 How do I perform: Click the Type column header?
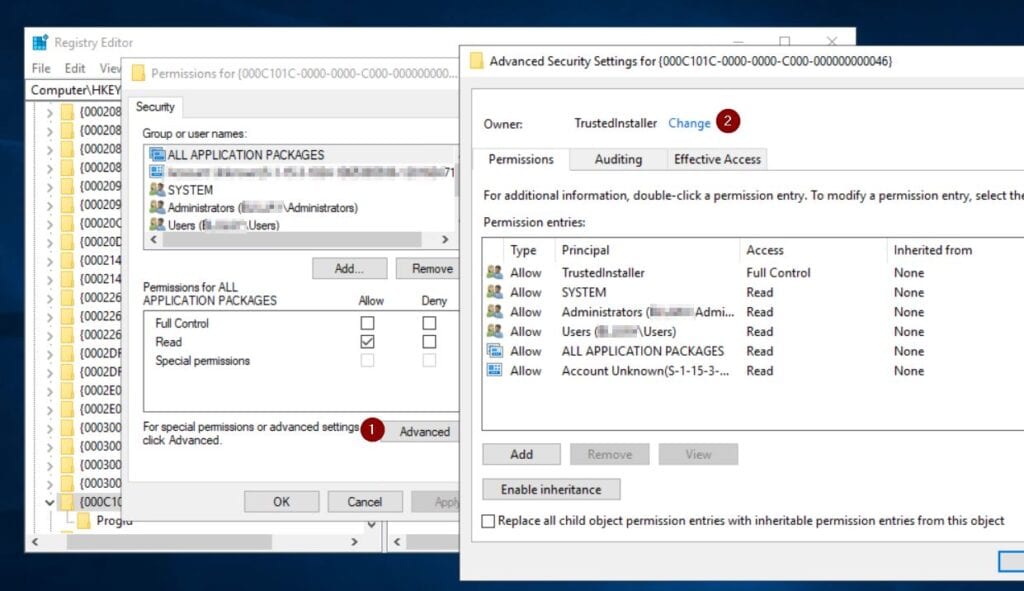(523, 250)
